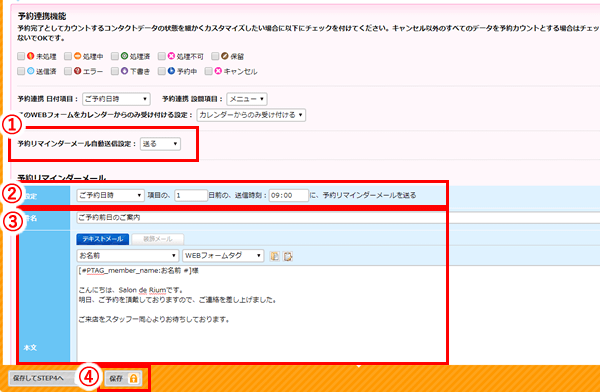Open the WEBフォームタグ dropdown
The height and width of the screenshot is (392, 600).
(x=223, y=255)
